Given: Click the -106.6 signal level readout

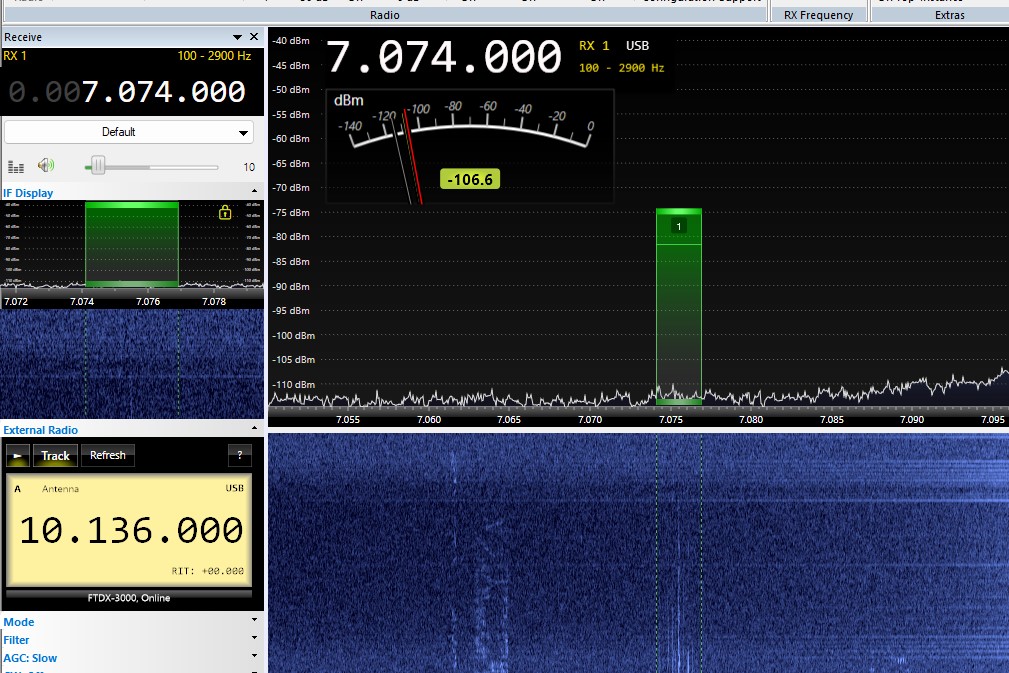Looking at the screenshot, I should [469, 180].
